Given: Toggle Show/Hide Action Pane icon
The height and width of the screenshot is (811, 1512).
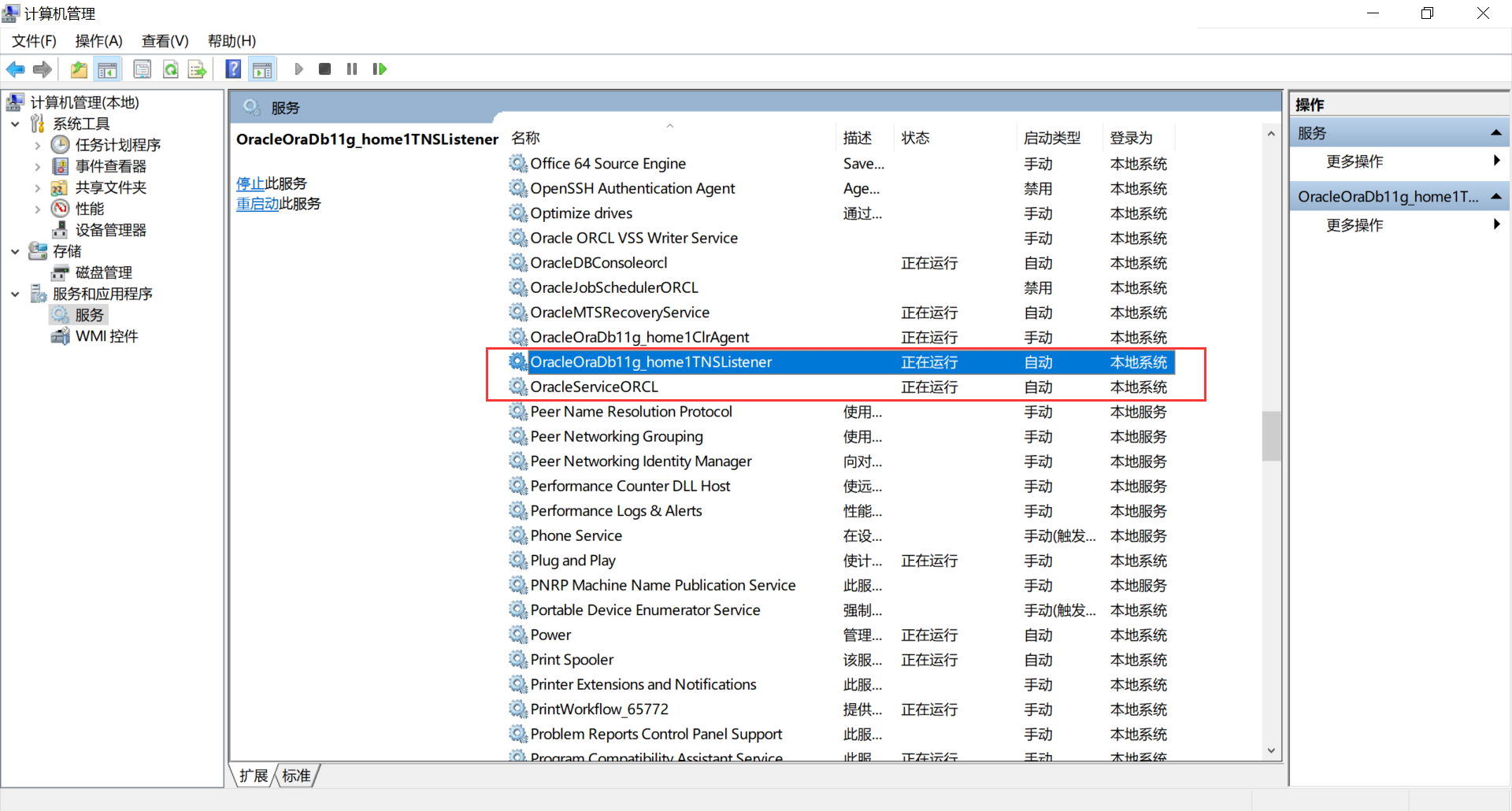Looking at the screenshot, I should 262,69.
